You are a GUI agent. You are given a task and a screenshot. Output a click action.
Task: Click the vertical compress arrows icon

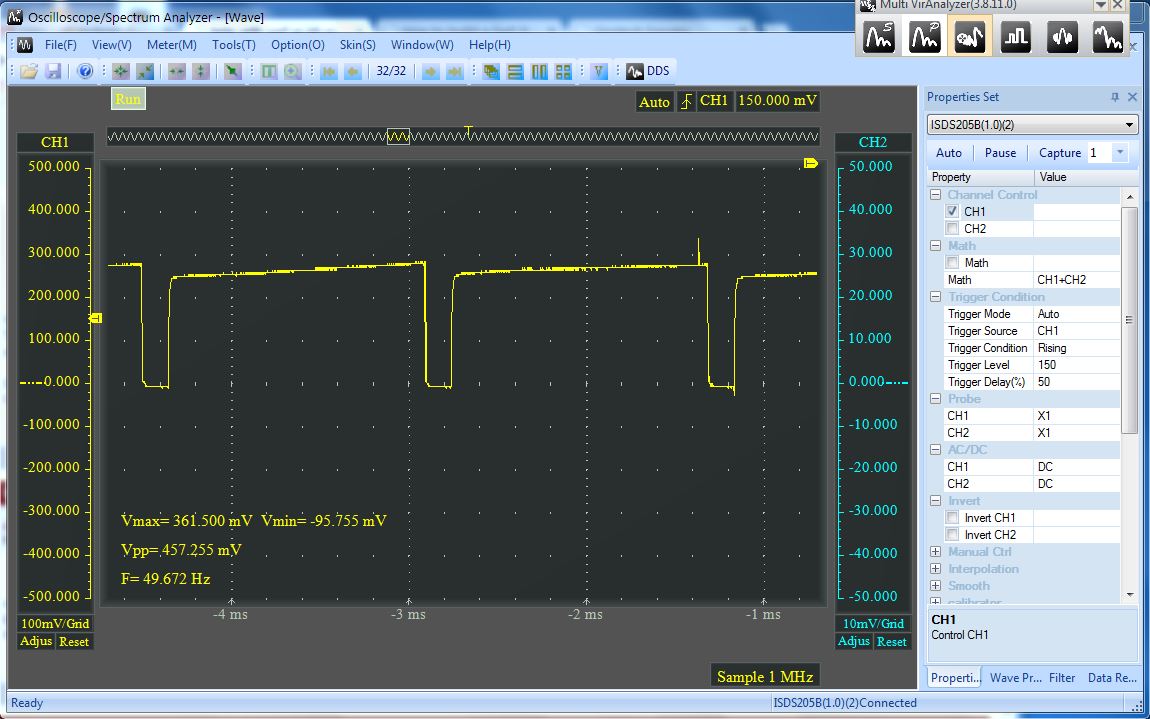pyautogui.click(x=201, y=71)
